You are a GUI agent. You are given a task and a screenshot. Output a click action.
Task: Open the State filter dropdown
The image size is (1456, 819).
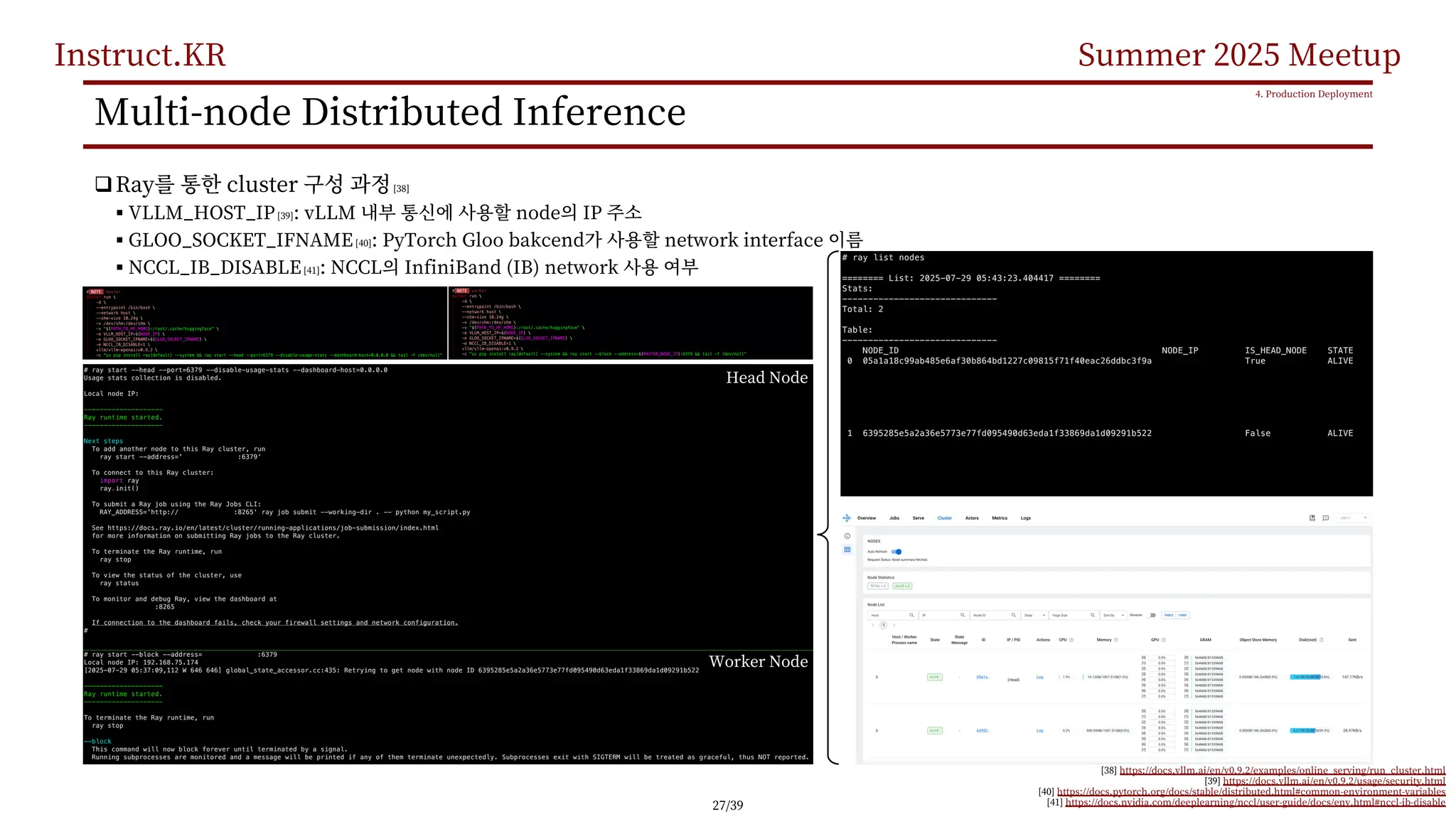point(1035,615)
